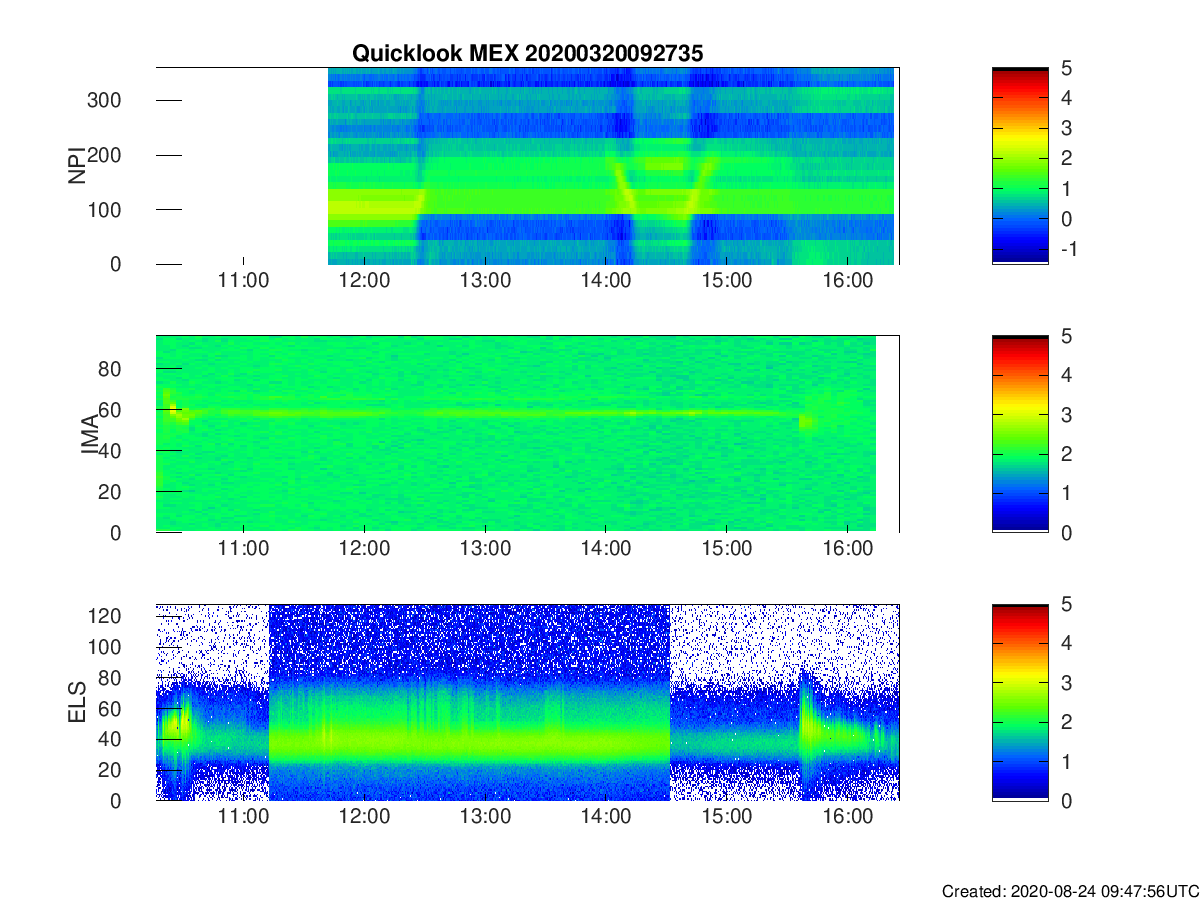Click the 15:00 tick label under IMA plot
Viewport: 1200px width, 900px height.
point(726,549)
